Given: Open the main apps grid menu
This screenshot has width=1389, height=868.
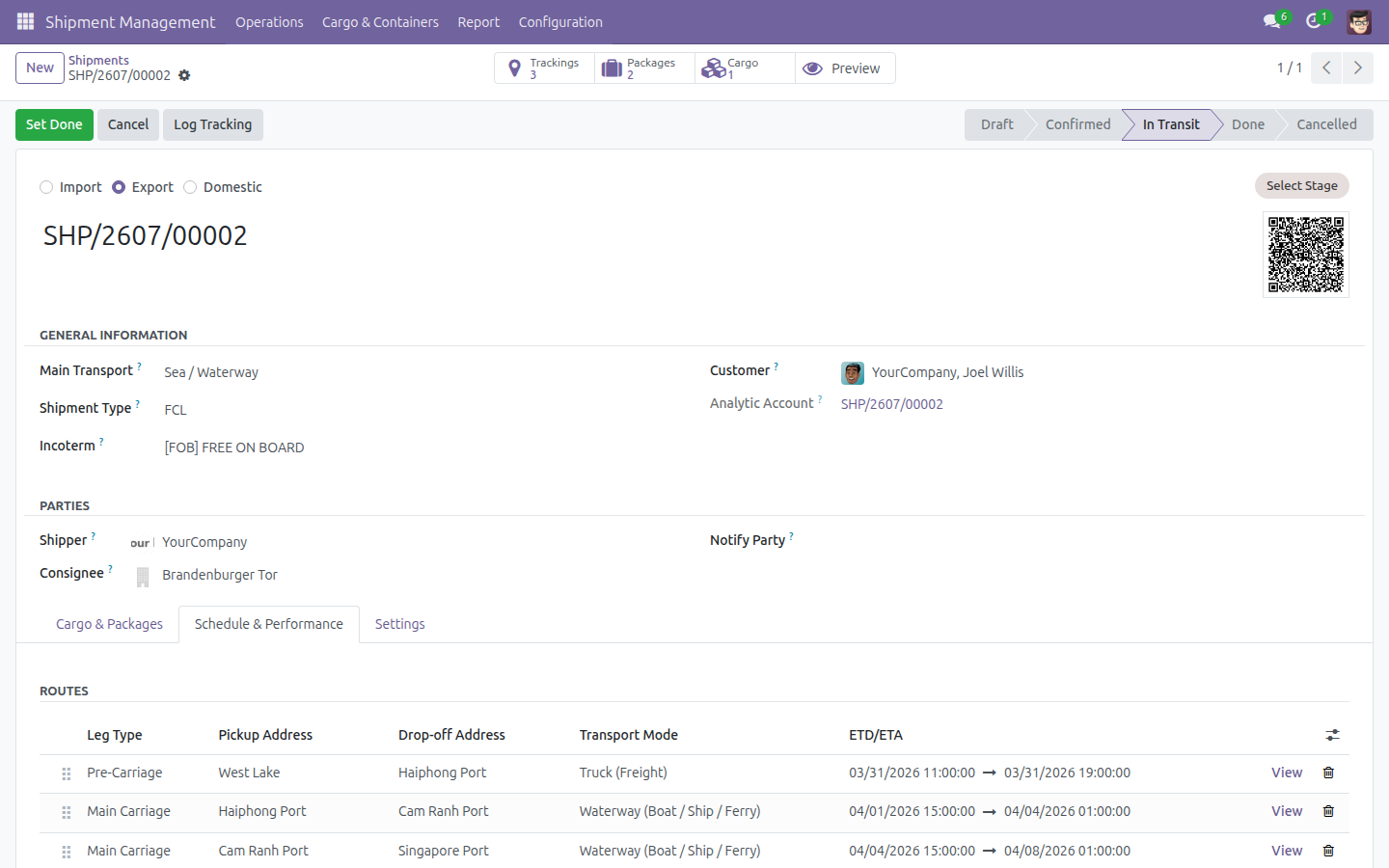Looking at the screenshot, I should [25, 21].
